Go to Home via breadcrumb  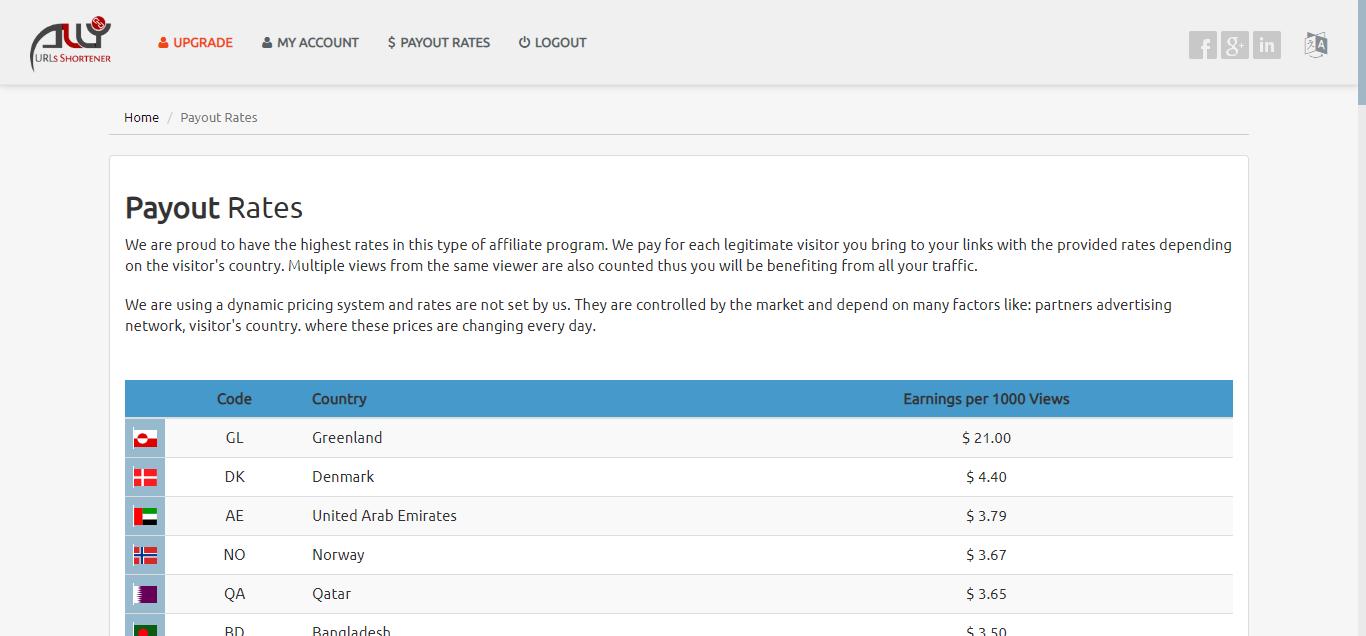coord(141,118)
